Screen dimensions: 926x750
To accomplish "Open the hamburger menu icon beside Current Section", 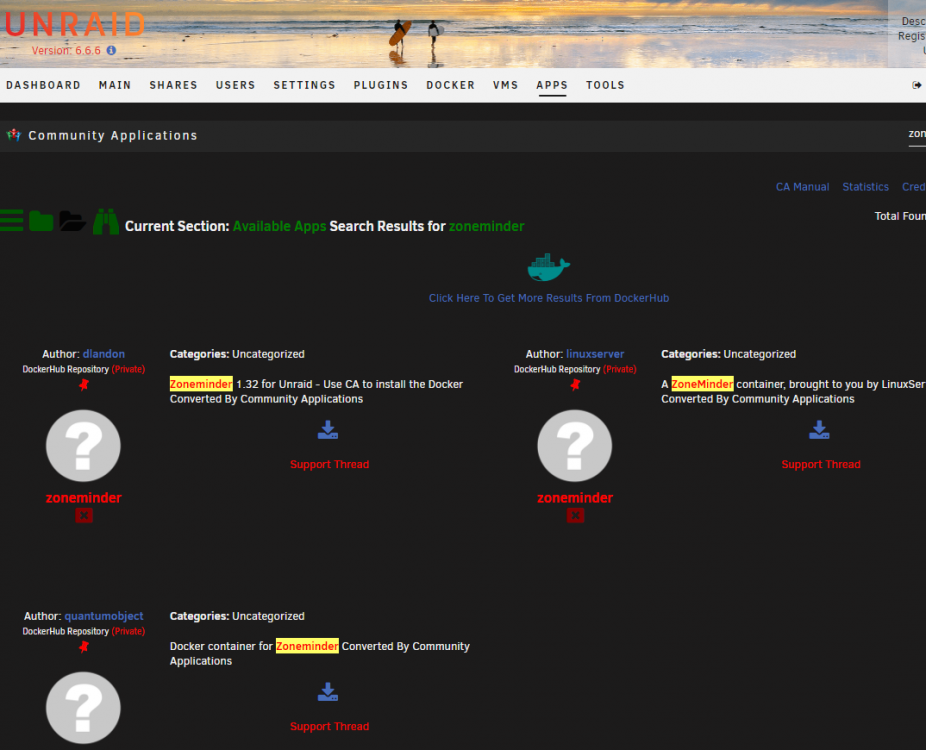I will [x=11, y=220].
